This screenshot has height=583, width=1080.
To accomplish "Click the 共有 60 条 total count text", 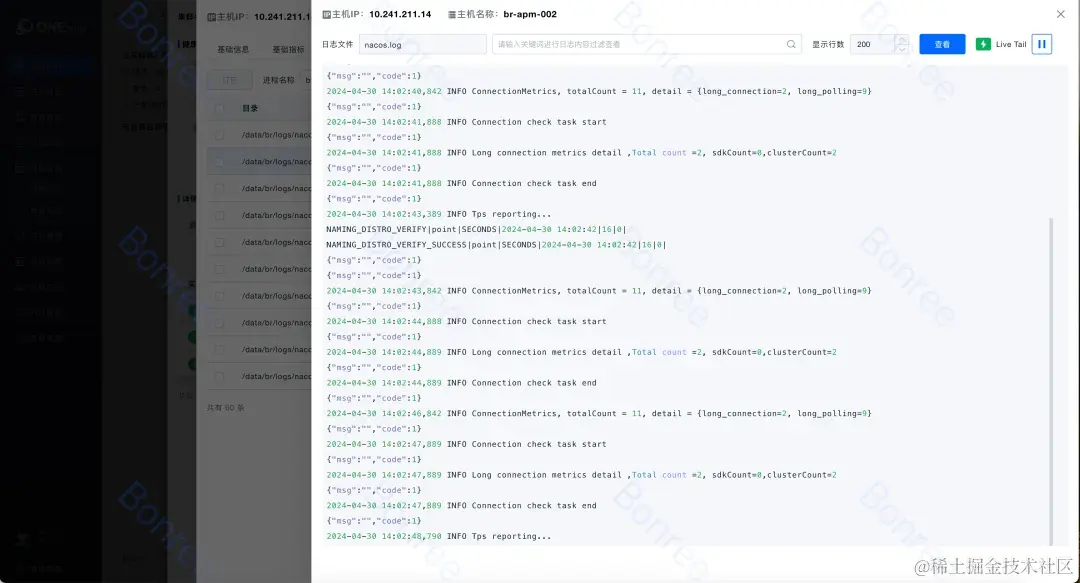I will click(226, 408).
